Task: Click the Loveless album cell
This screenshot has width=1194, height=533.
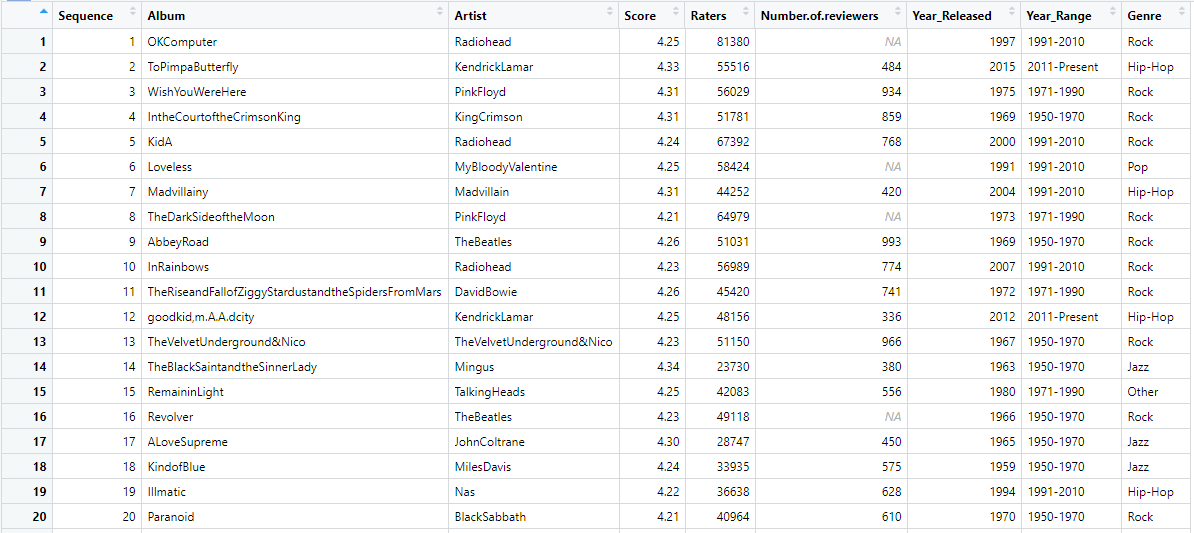Action: [295, 167]
